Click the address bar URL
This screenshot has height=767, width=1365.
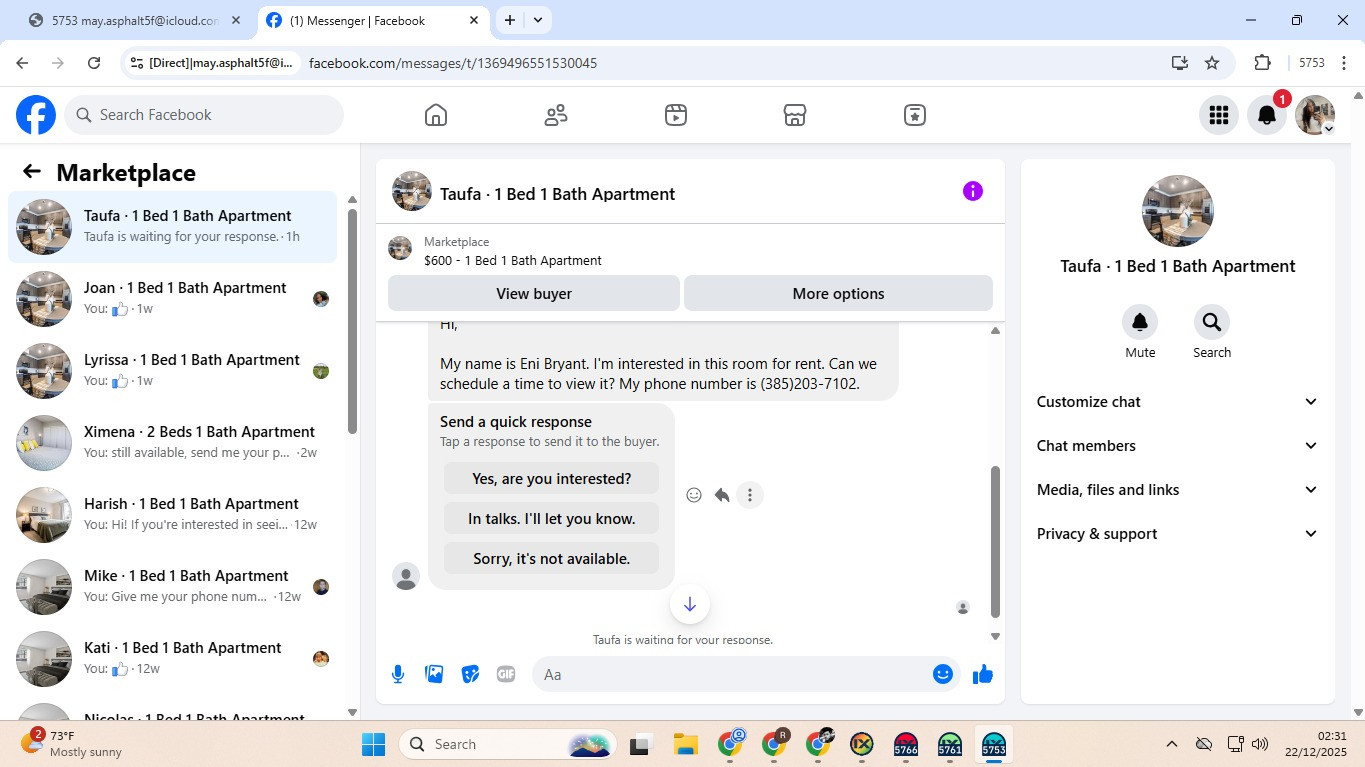click(453, 63)
